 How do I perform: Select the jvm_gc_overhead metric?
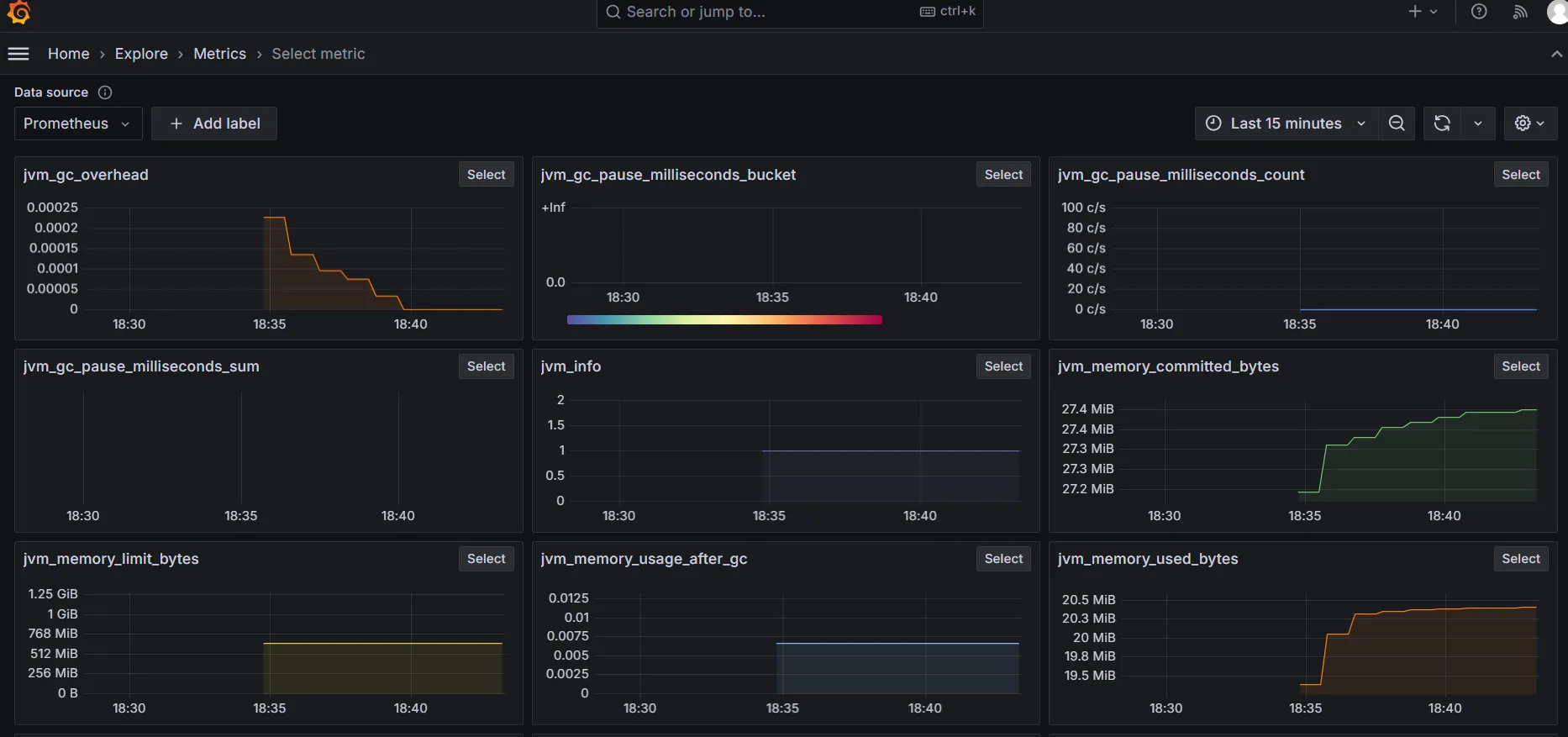pyautogui.click(x=486, y=175)
